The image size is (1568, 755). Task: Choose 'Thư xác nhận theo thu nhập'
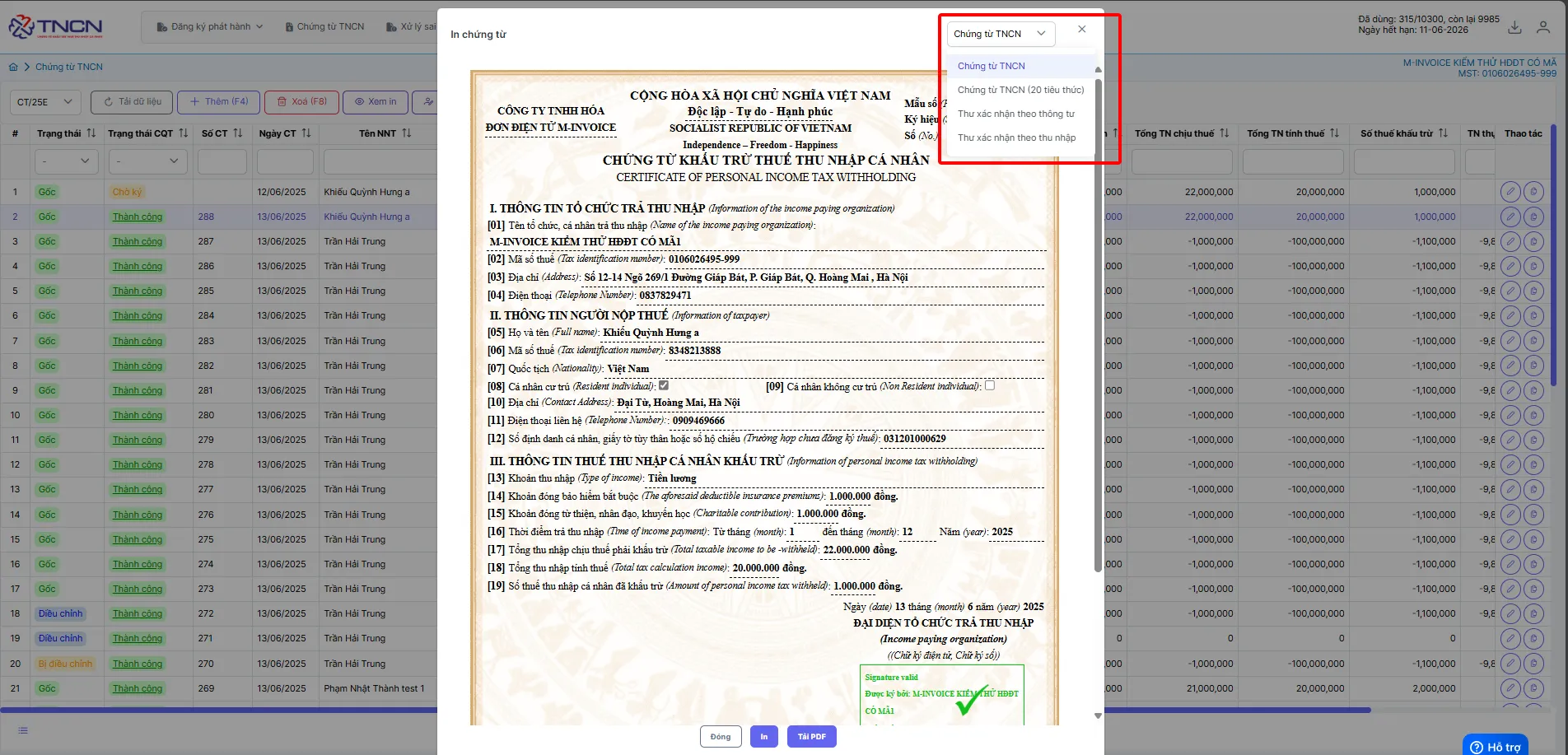coord(1021,137)
